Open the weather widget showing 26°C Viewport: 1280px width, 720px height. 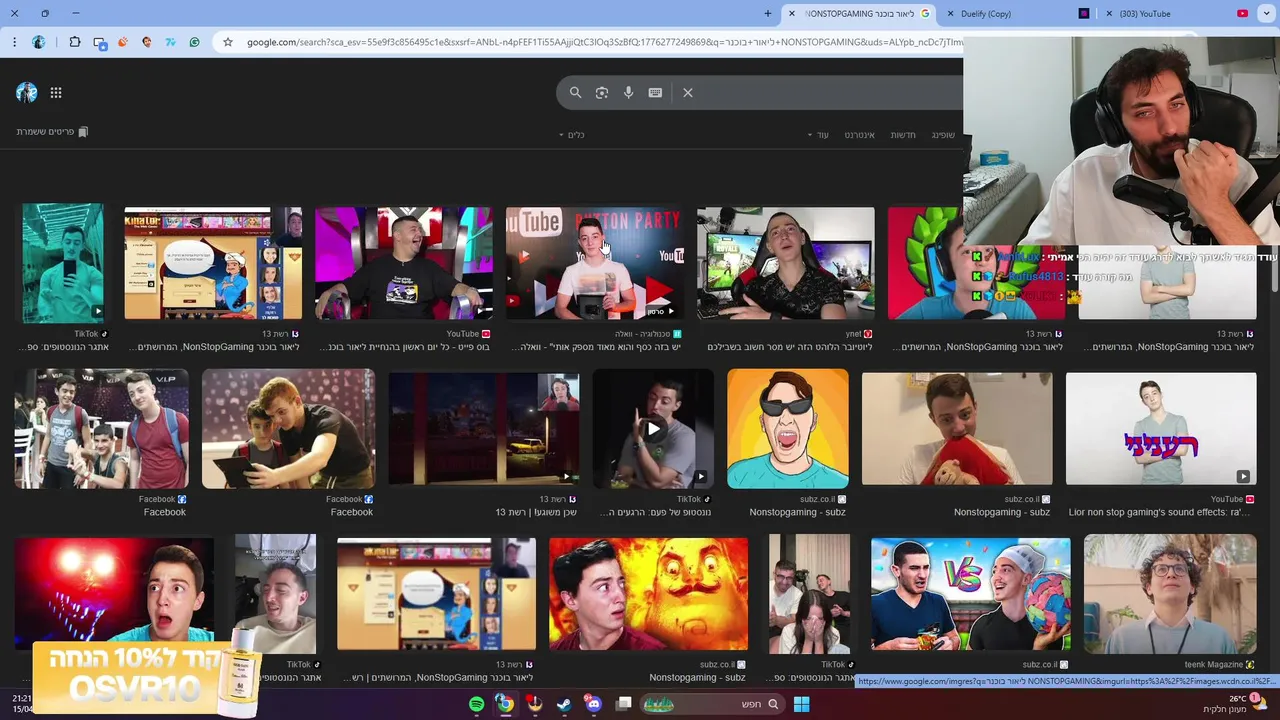click(1236, 704)
